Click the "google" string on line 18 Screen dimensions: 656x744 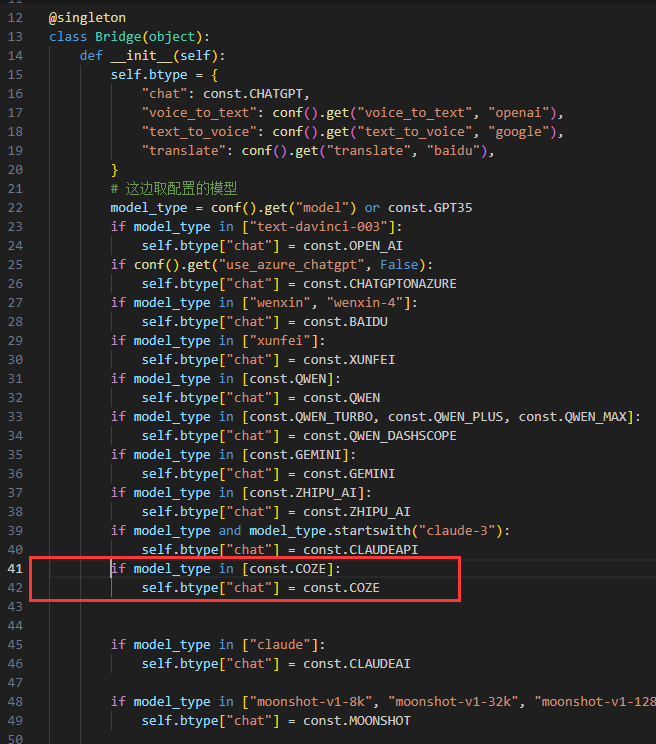[519, 131]
